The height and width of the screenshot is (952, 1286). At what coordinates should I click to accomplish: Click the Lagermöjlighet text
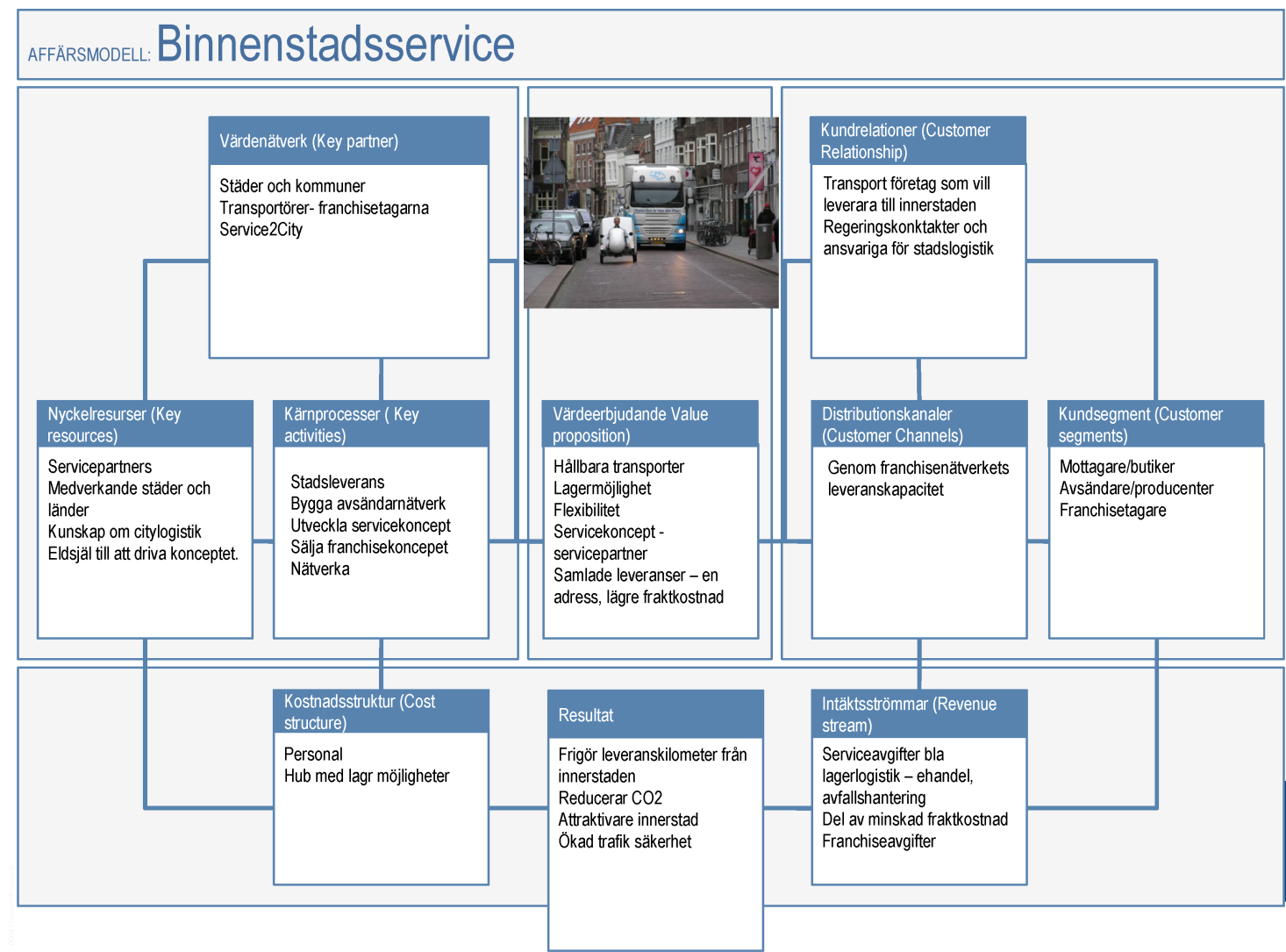coord(602,489)
